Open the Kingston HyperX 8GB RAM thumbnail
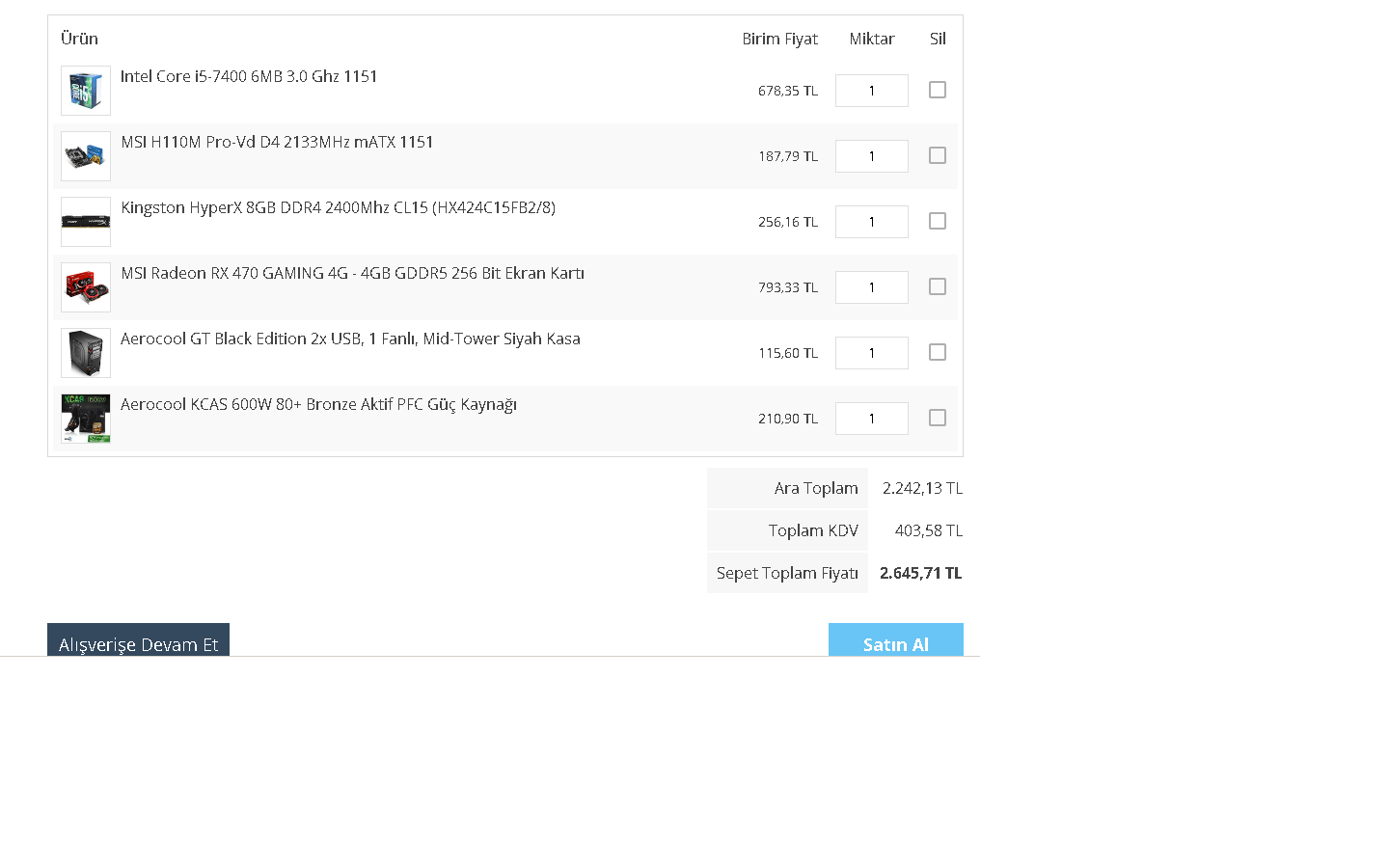 tap(86, 222)
